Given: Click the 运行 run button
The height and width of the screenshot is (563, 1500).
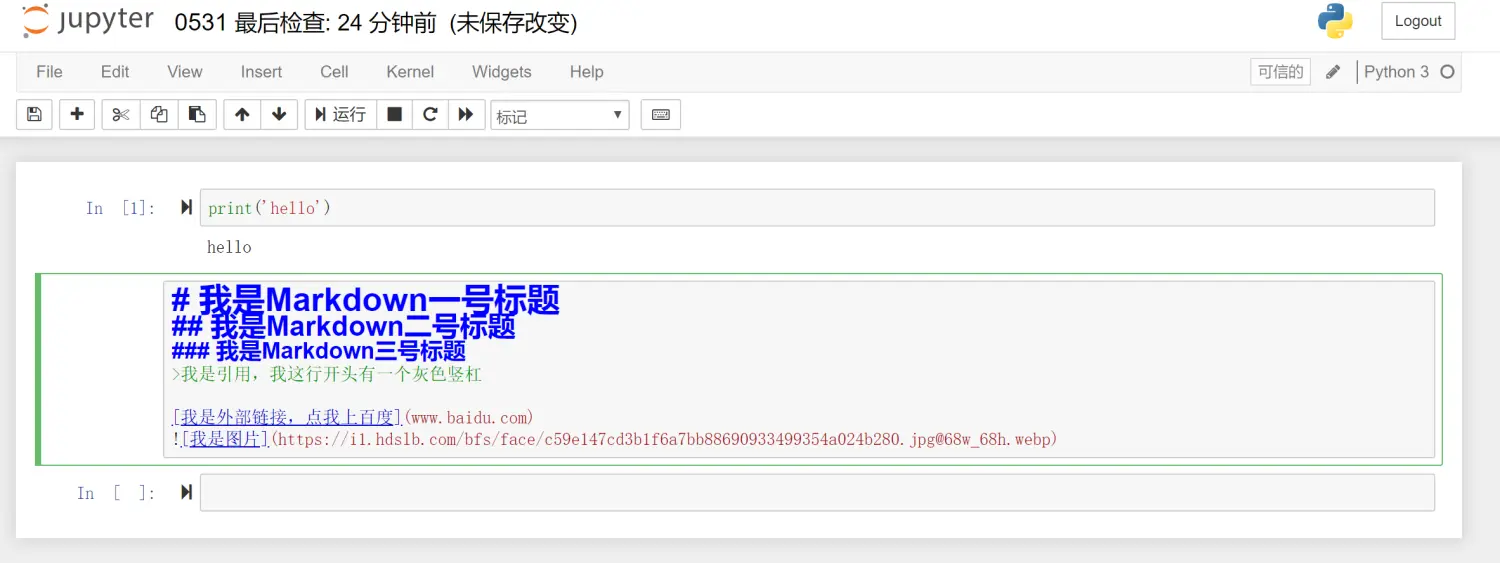Looking at the screenshot, I should (x=340, y=115).
